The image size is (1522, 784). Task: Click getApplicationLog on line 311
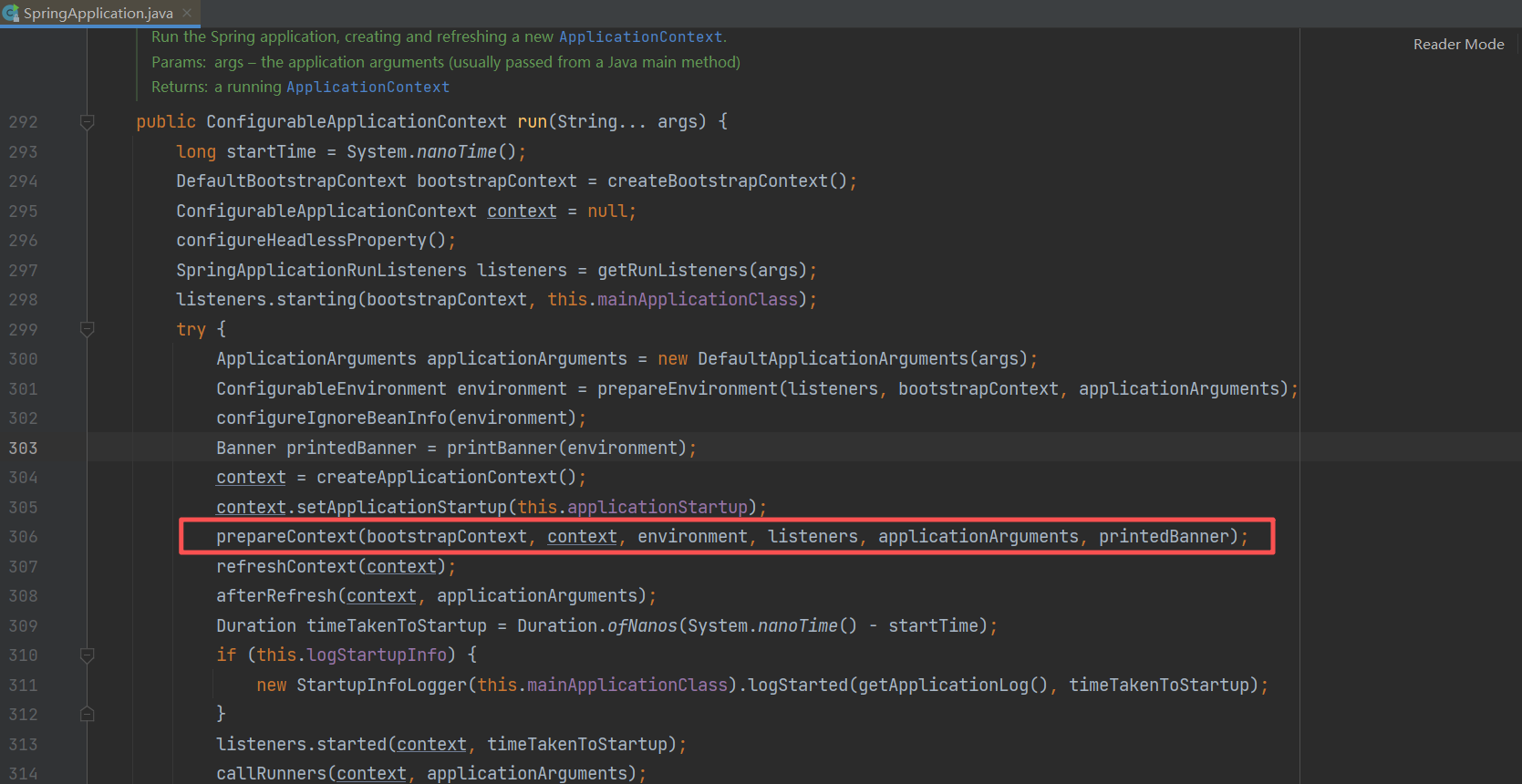[x=943, y=685]
